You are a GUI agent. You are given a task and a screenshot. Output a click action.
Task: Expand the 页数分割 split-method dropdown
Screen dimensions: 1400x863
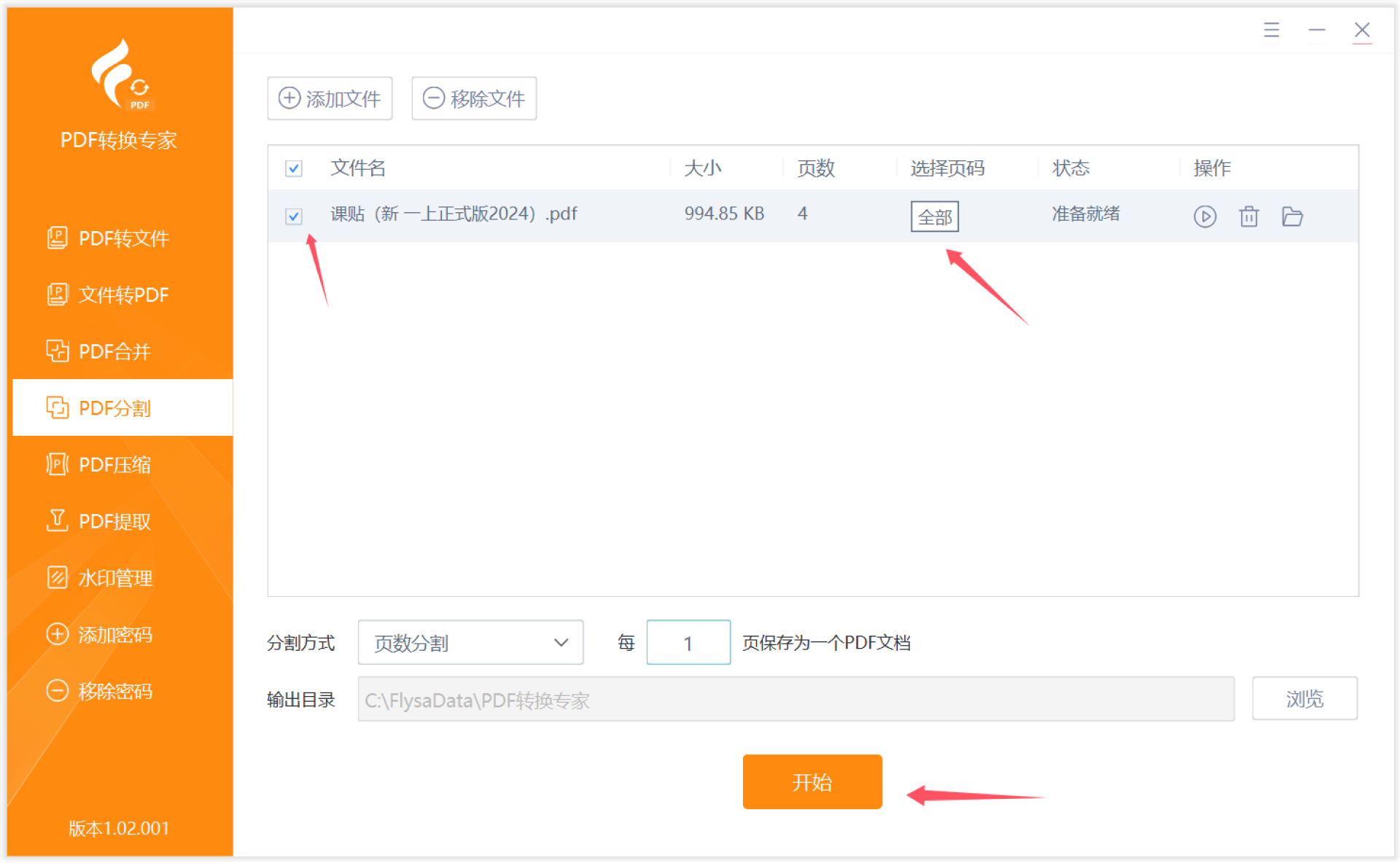tap(470, 643)
